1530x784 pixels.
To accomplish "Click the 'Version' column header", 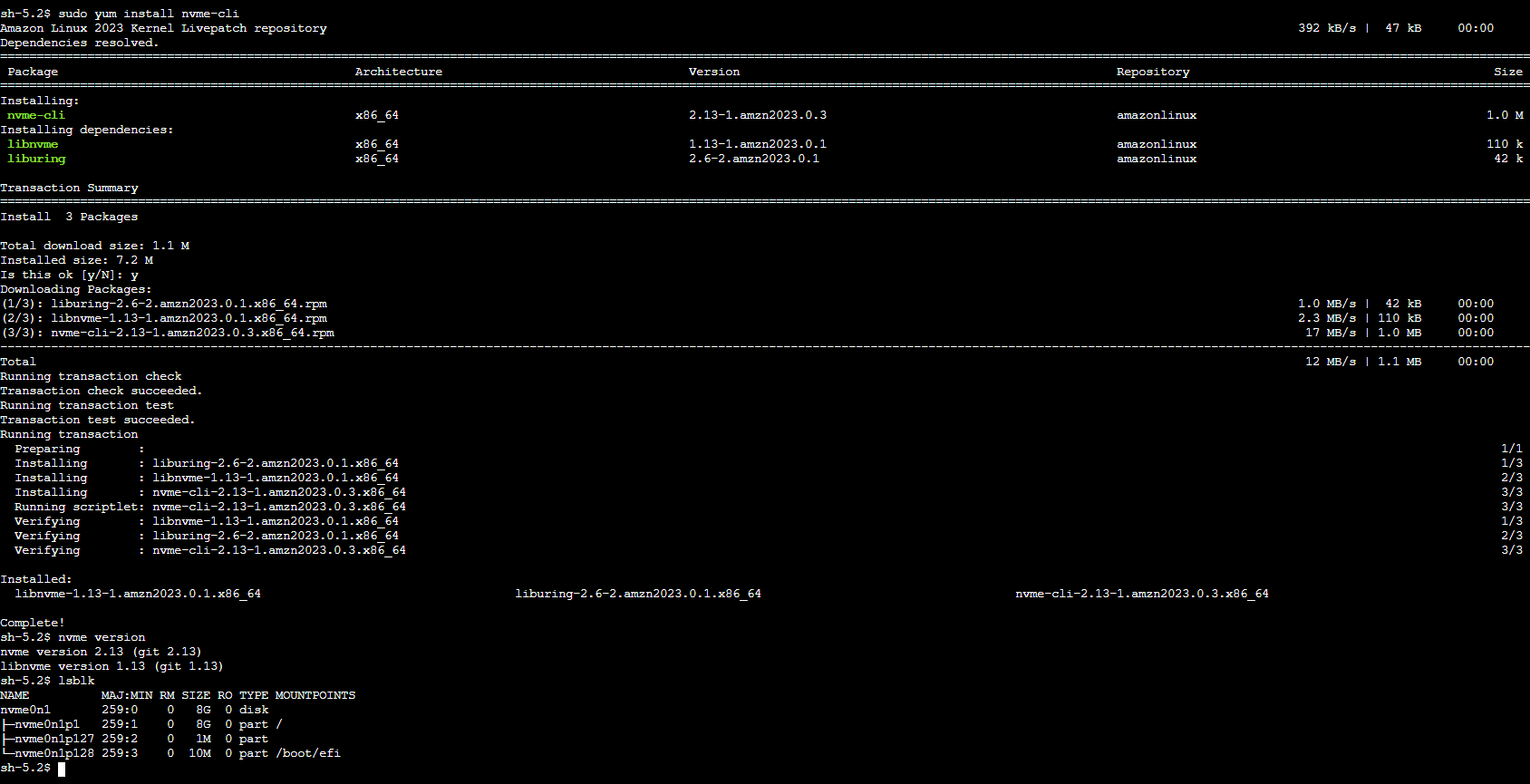I will pyautogui.click(x=714, y=72).
